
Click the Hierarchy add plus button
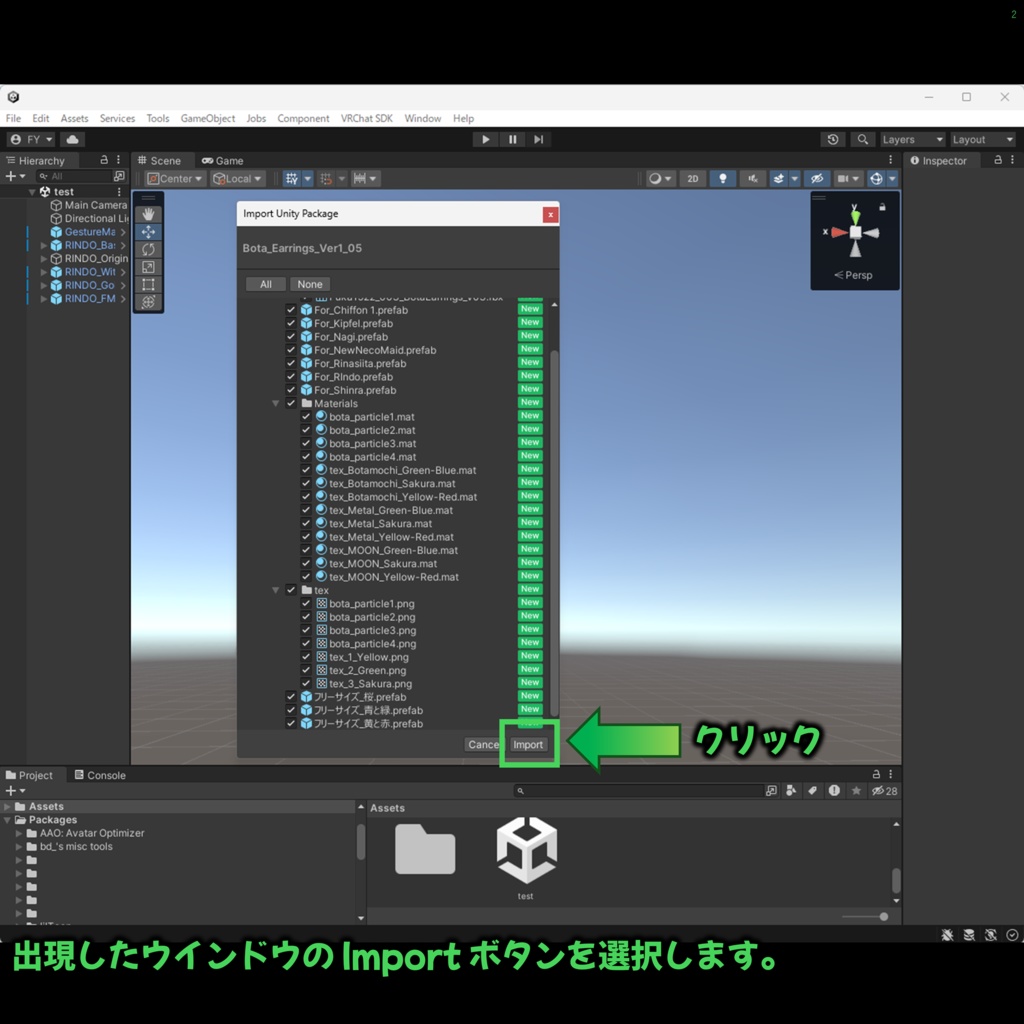(14, 176)
